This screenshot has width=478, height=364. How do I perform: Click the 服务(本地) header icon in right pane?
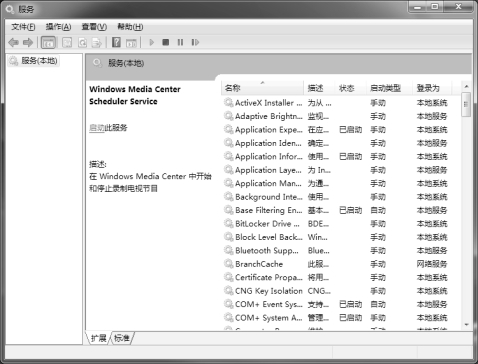coord(97,63)
